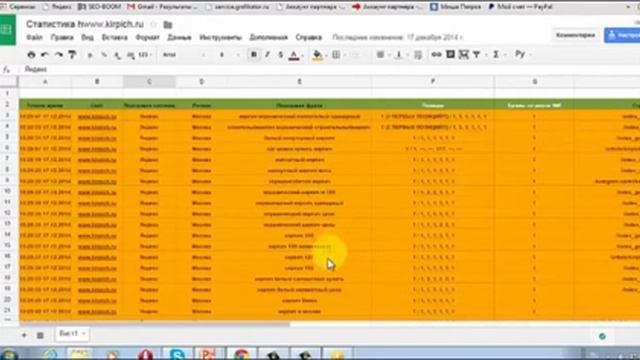Screen dimensions: 640x360
Task: Toggle strikethrough formatting
Action: (280, 55)
